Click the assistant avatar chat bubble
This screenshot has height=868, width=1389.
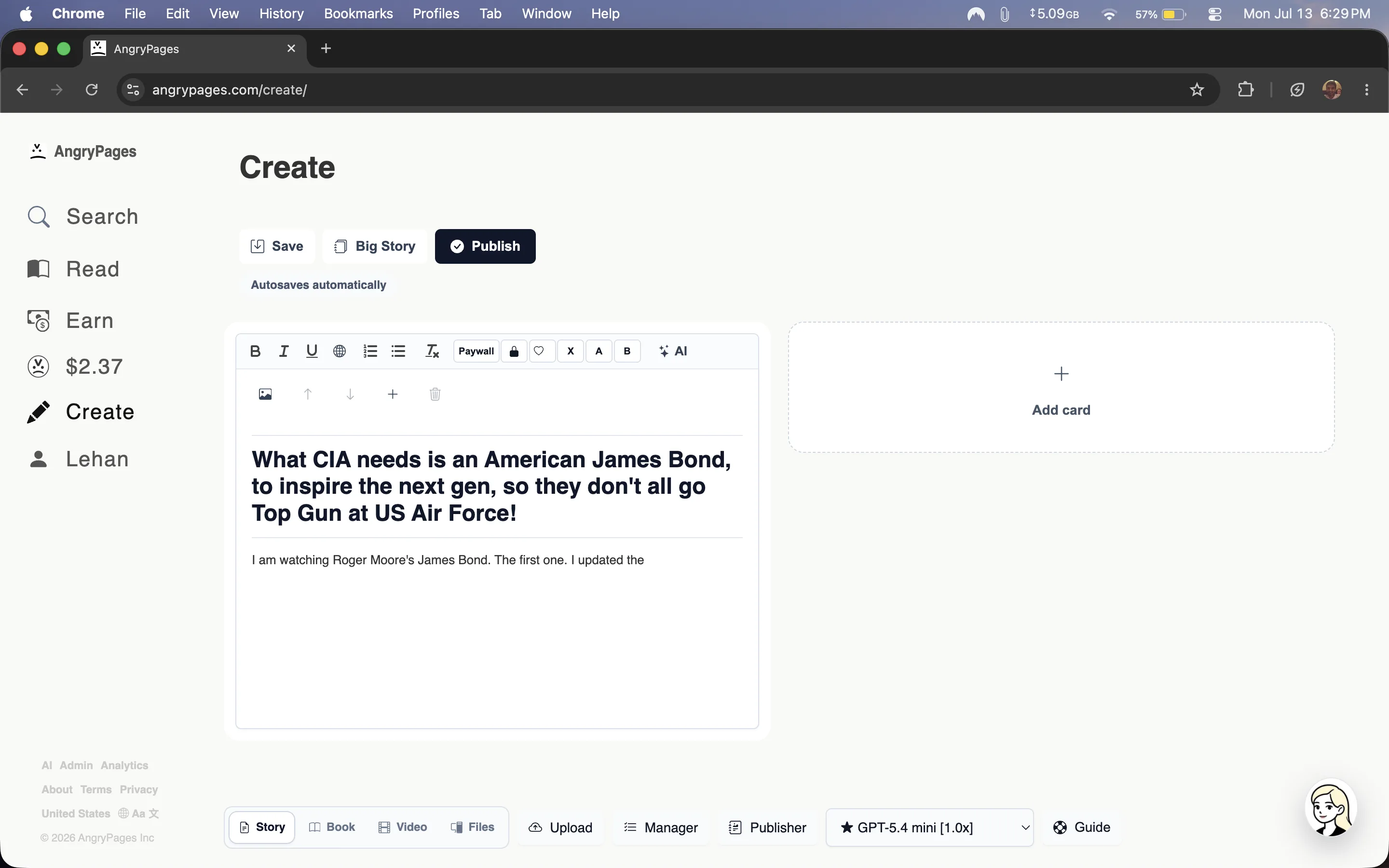tap(1331, 808)
